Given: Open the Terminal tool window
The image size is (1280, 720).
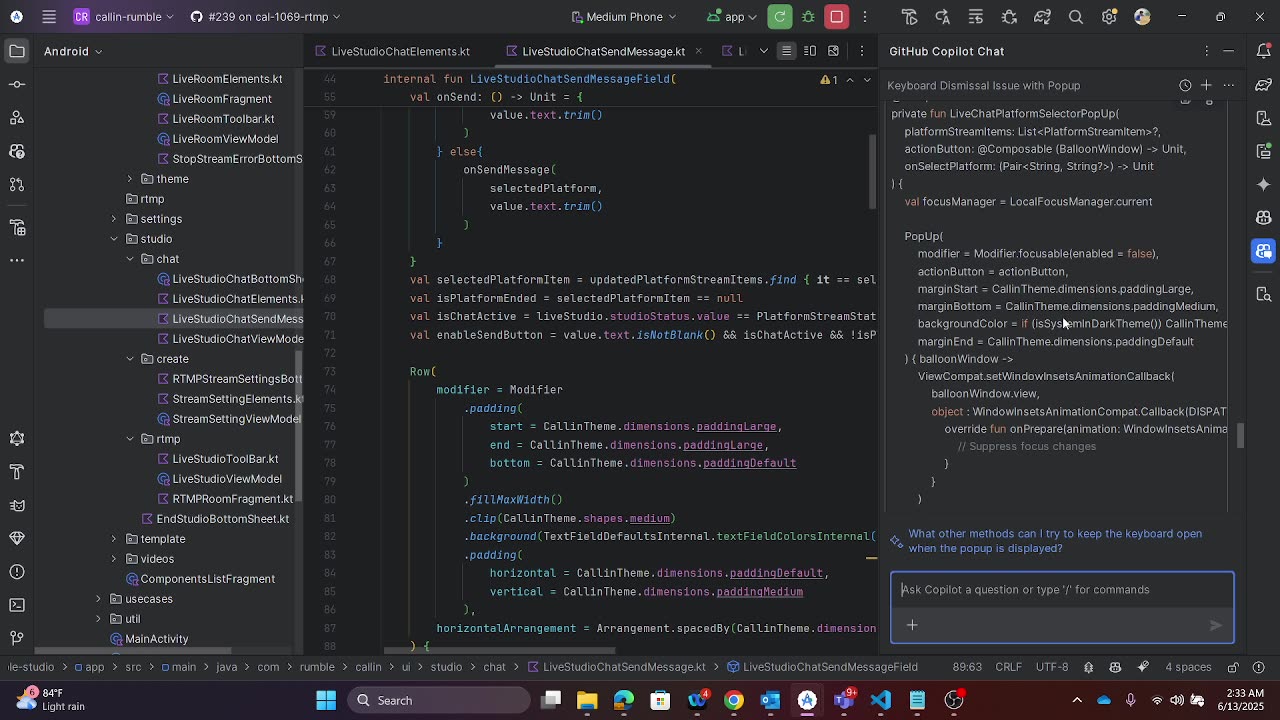Looking at the screenshot, I should click(x=17, y=605).
